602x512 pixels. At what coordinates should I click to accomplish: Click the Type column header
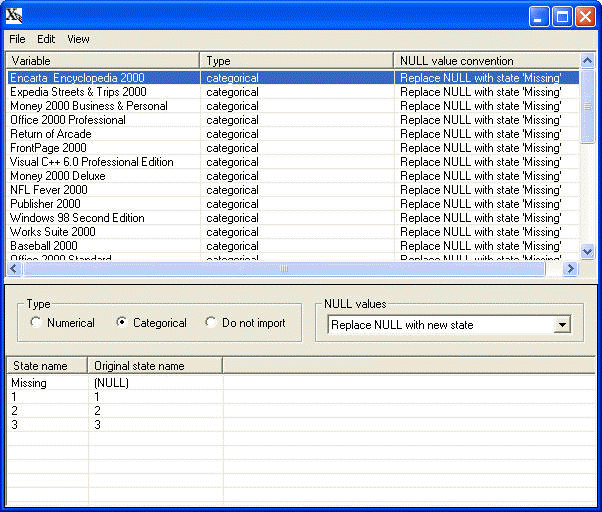[x=296, y=61]
